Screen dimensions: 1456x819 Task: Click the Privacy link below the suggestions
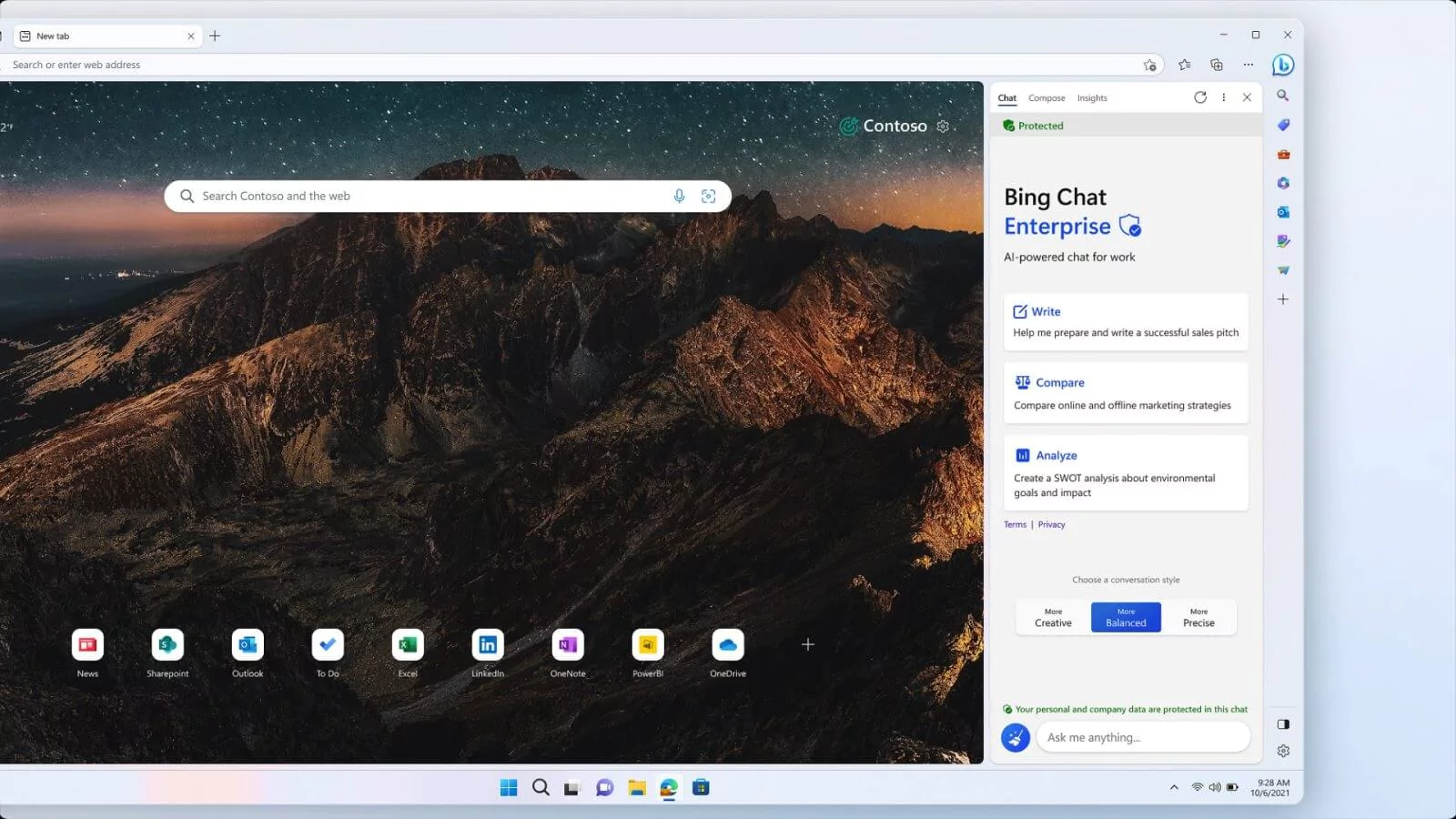(1051, 524)
